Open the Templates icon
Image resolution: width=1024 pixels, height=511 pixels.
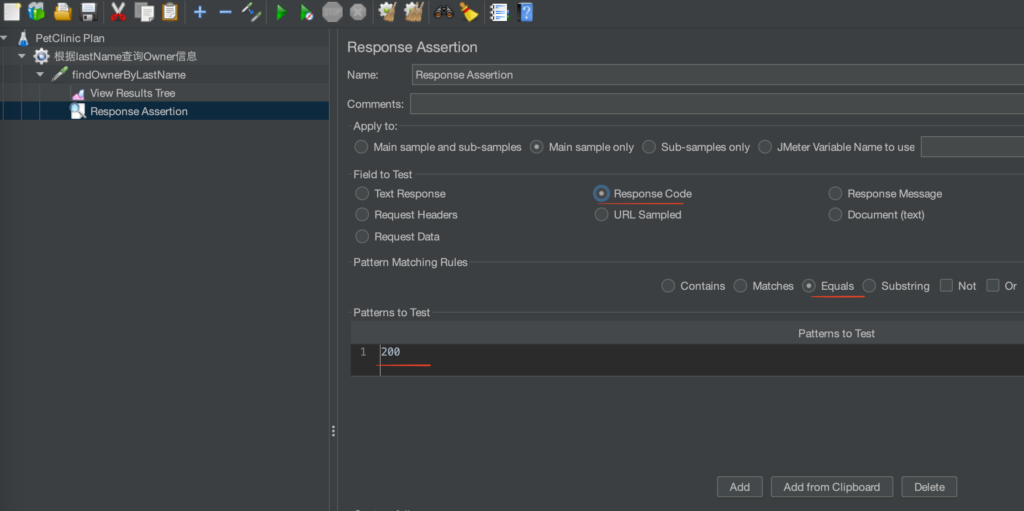[x=37, y=11]
